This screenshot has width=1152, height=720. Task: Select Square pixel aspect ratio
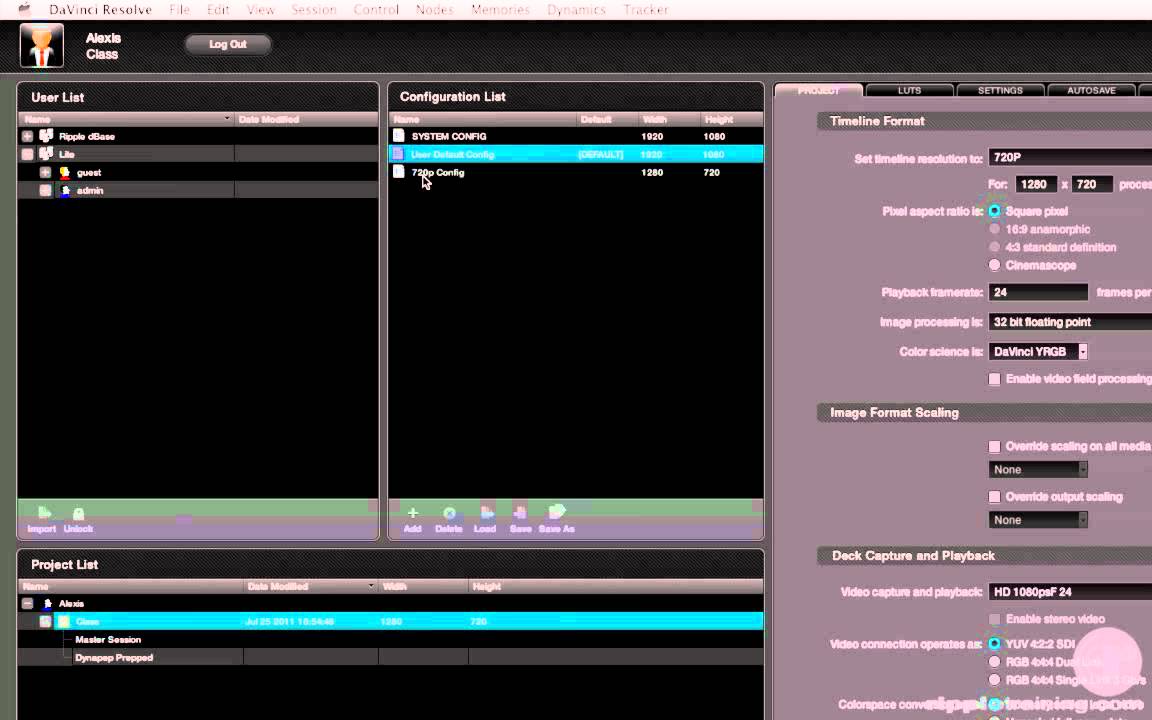pos(995,211)
